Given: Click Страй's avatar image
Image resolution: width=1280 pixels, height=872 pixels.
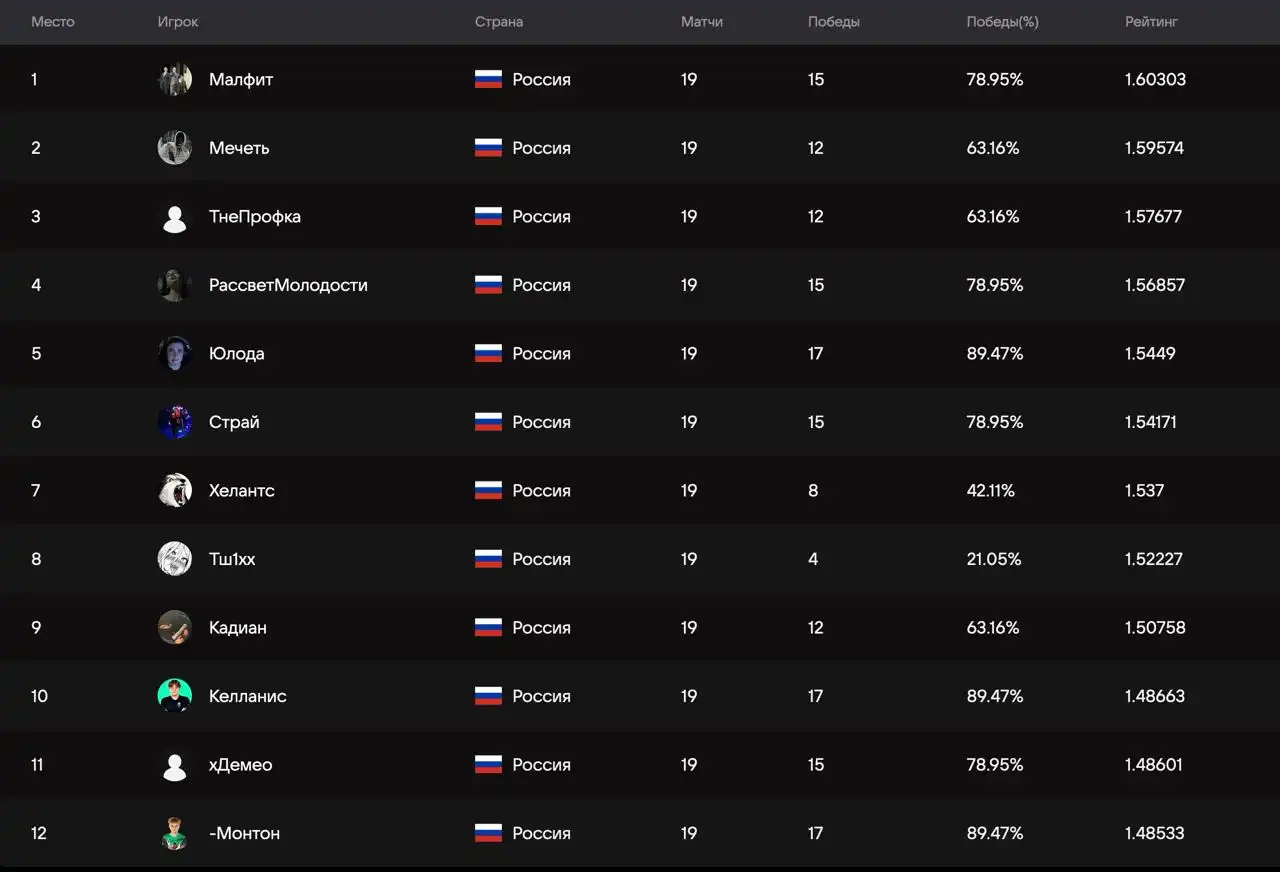Looking at the screenshot, I should tap(175, 422).
